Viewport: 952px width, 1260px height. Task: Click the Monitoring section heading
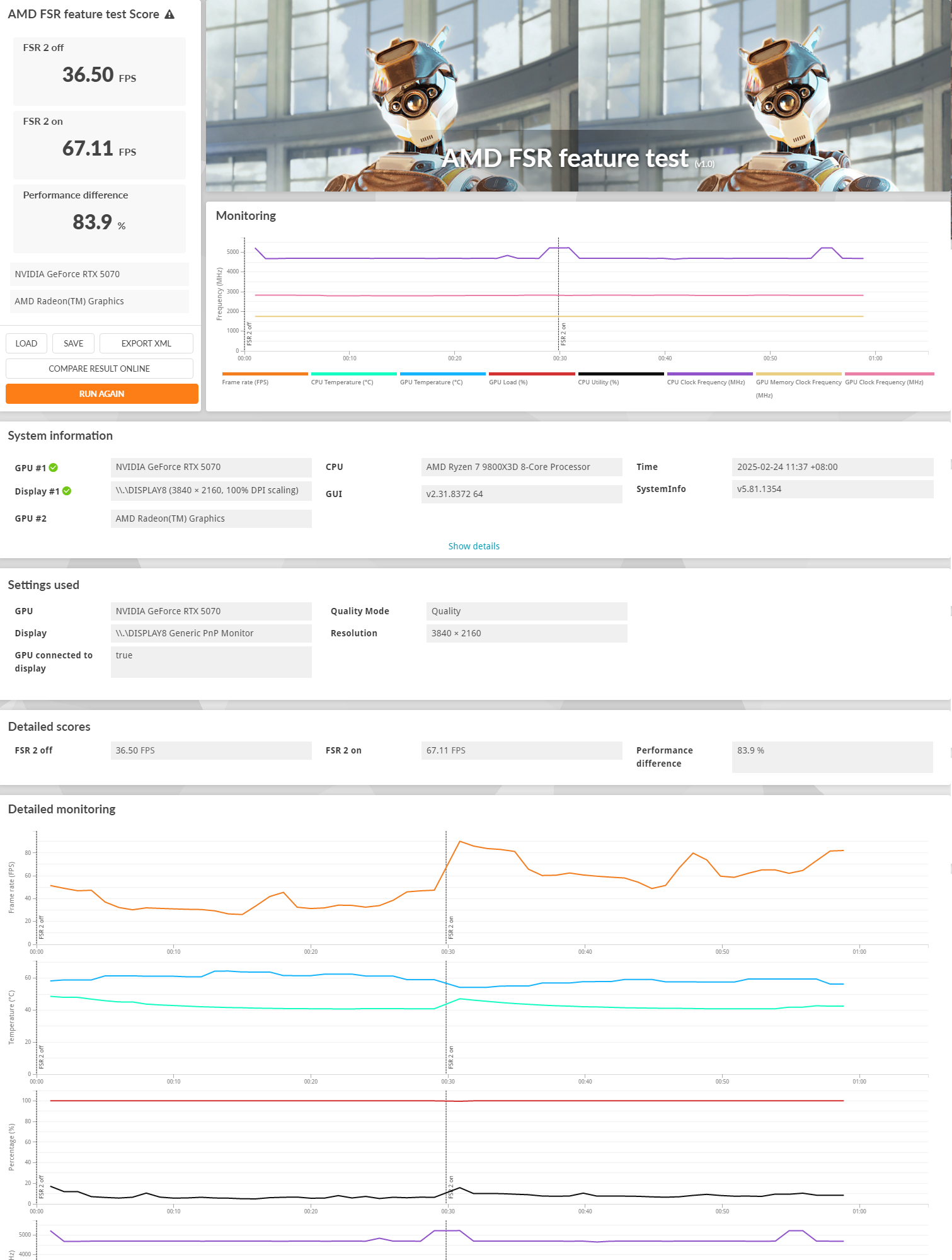point(246,215)
